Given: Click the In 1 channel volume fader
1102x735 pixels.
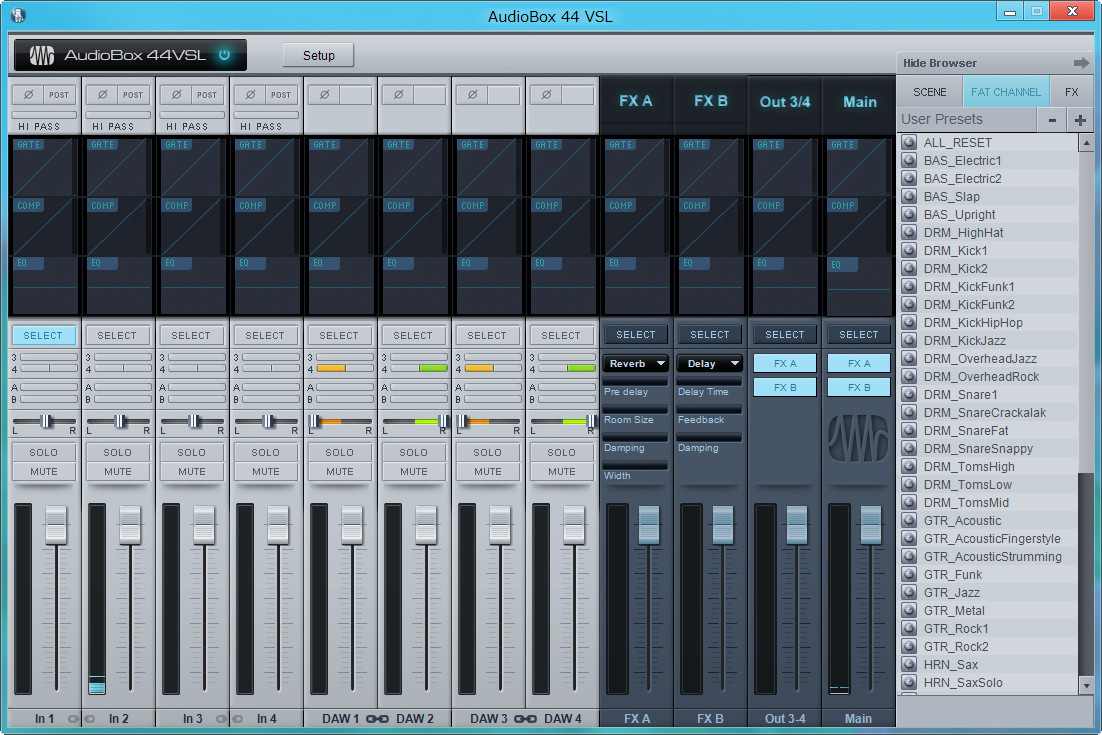Looking at the screenshot, I should coord(56,524).
